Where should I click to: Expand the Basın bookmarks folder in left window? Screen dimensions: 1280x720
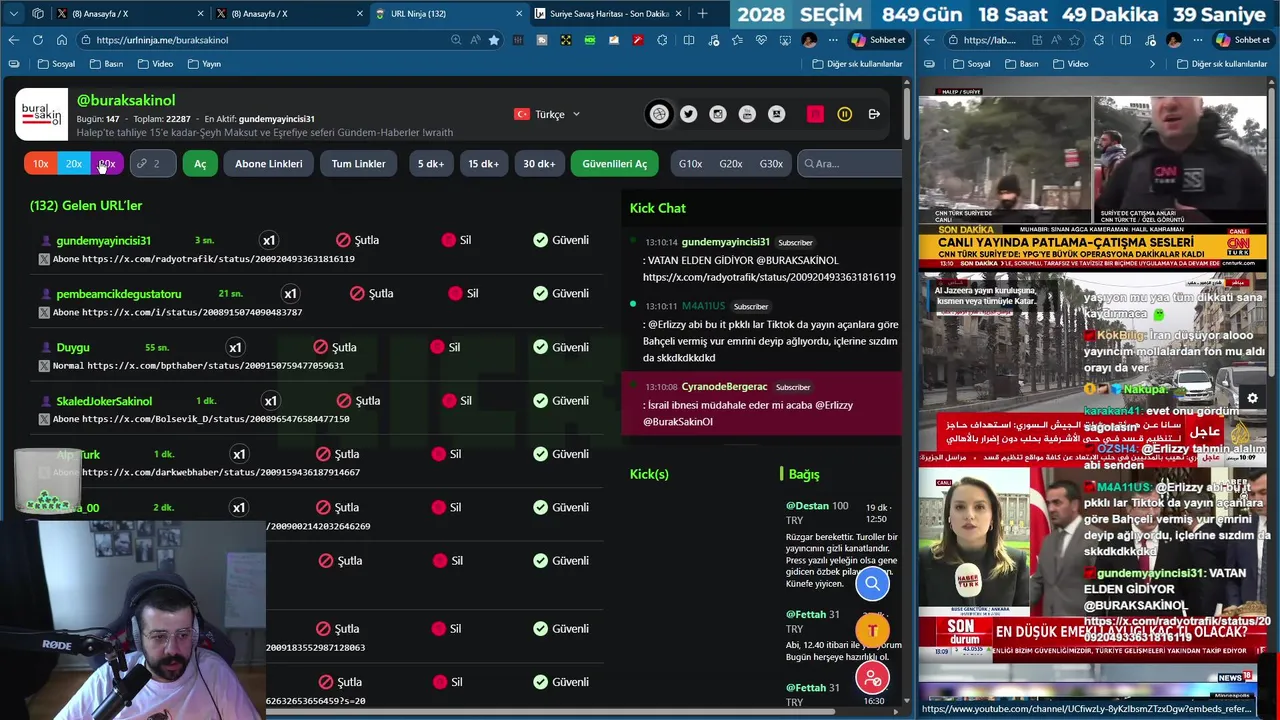pyautogui.click(x=106, y=64)
